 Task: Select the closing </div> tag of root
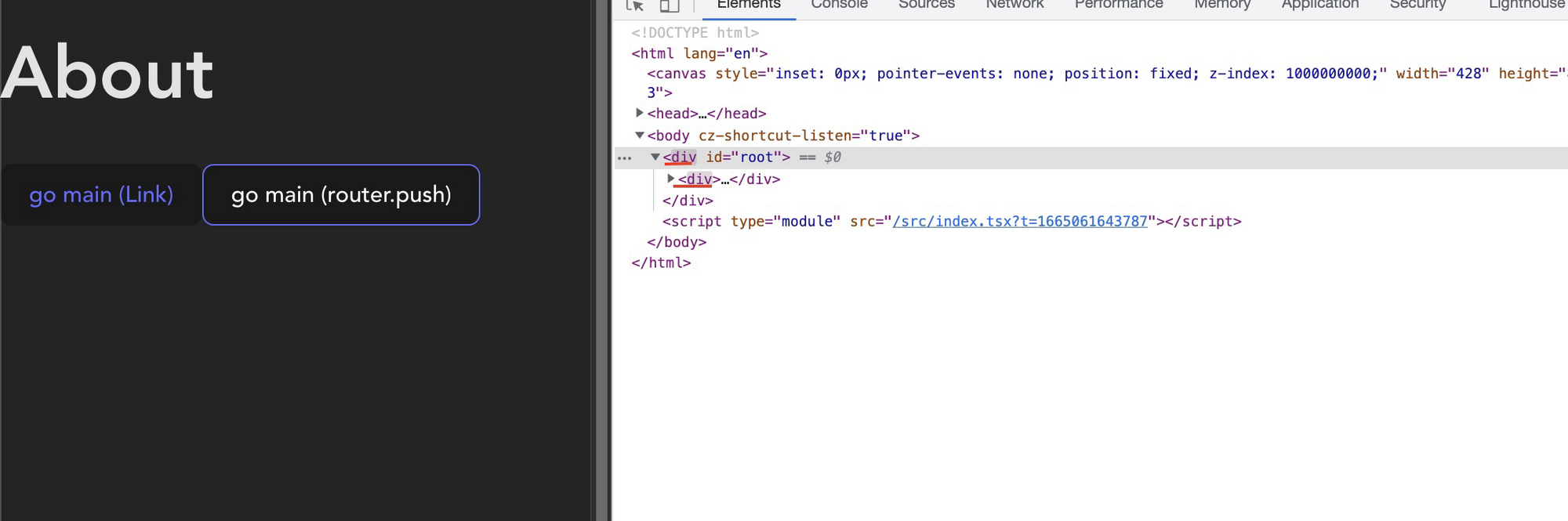688,201
